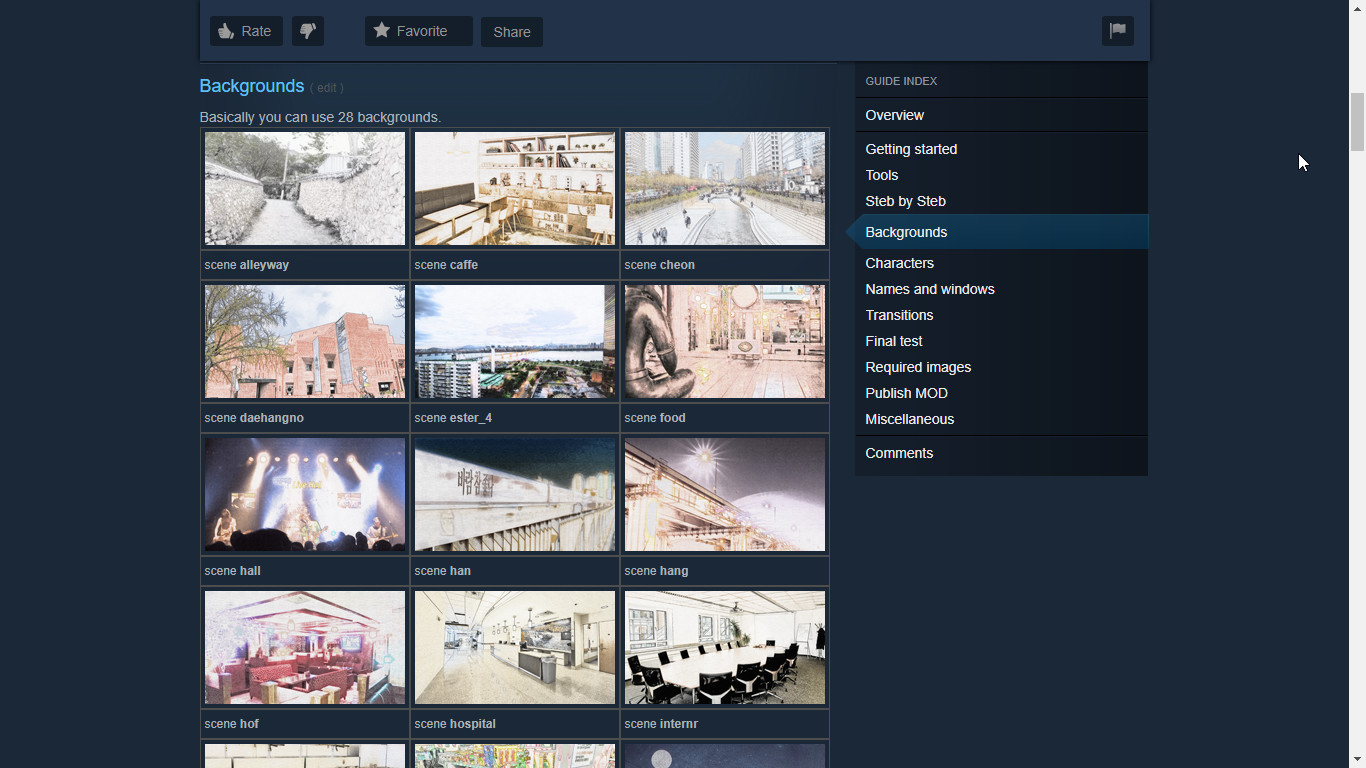View the scene caffe background image
Image resolution: width=1366 pixels, height=768 pixels.
coord(515,188)
